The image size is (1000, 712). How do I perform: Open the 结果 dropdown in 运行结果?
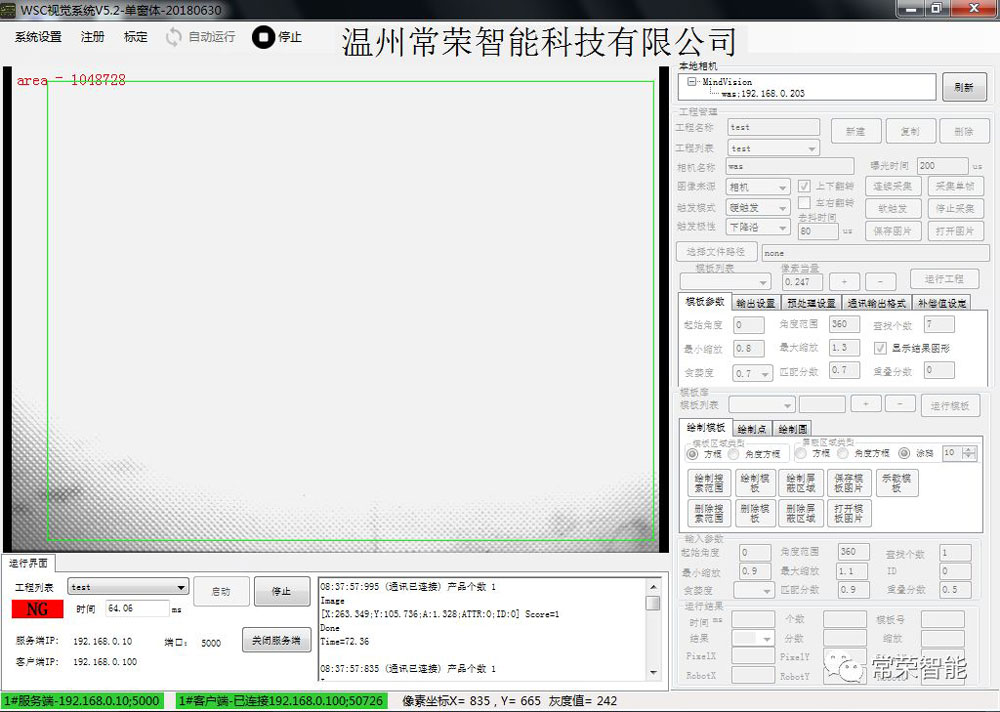(x=753, y=638)
